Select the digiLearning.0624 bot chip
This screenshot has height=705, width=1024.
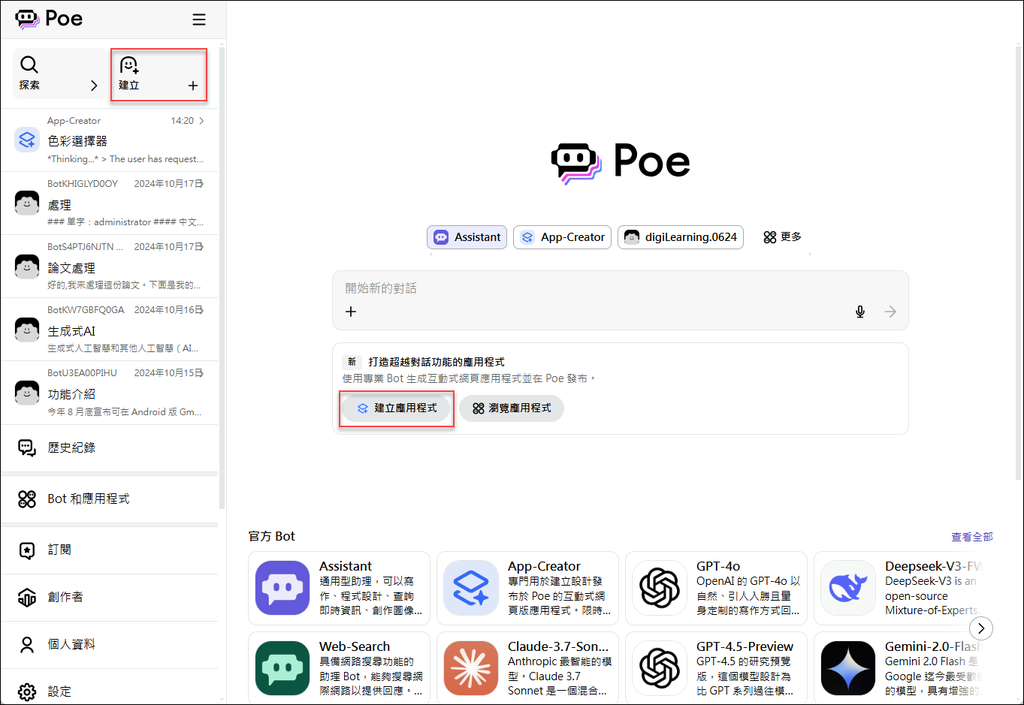point(680,237)
